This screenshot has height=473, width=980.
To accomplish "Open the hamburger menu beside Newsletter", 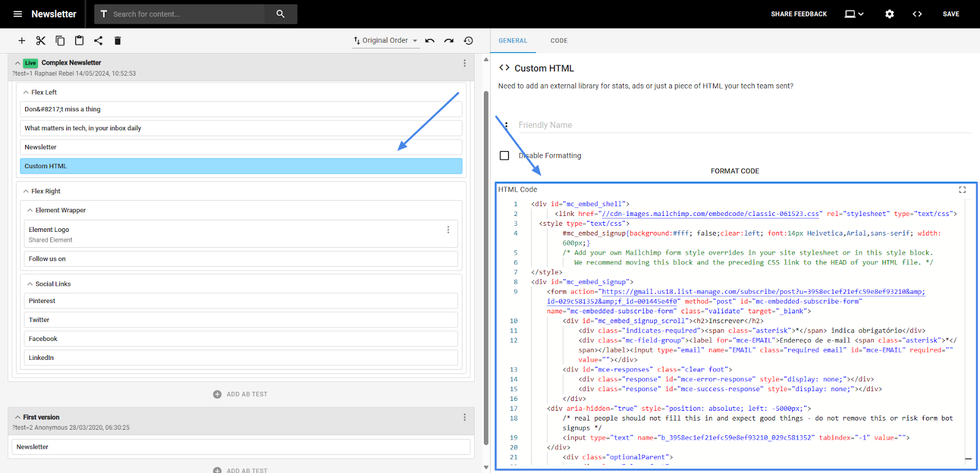I will point(16,14).
